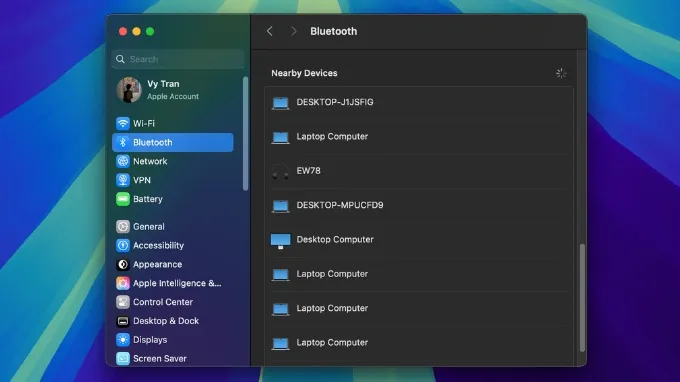Click the nearby devices loading spinner

point(561,73)
